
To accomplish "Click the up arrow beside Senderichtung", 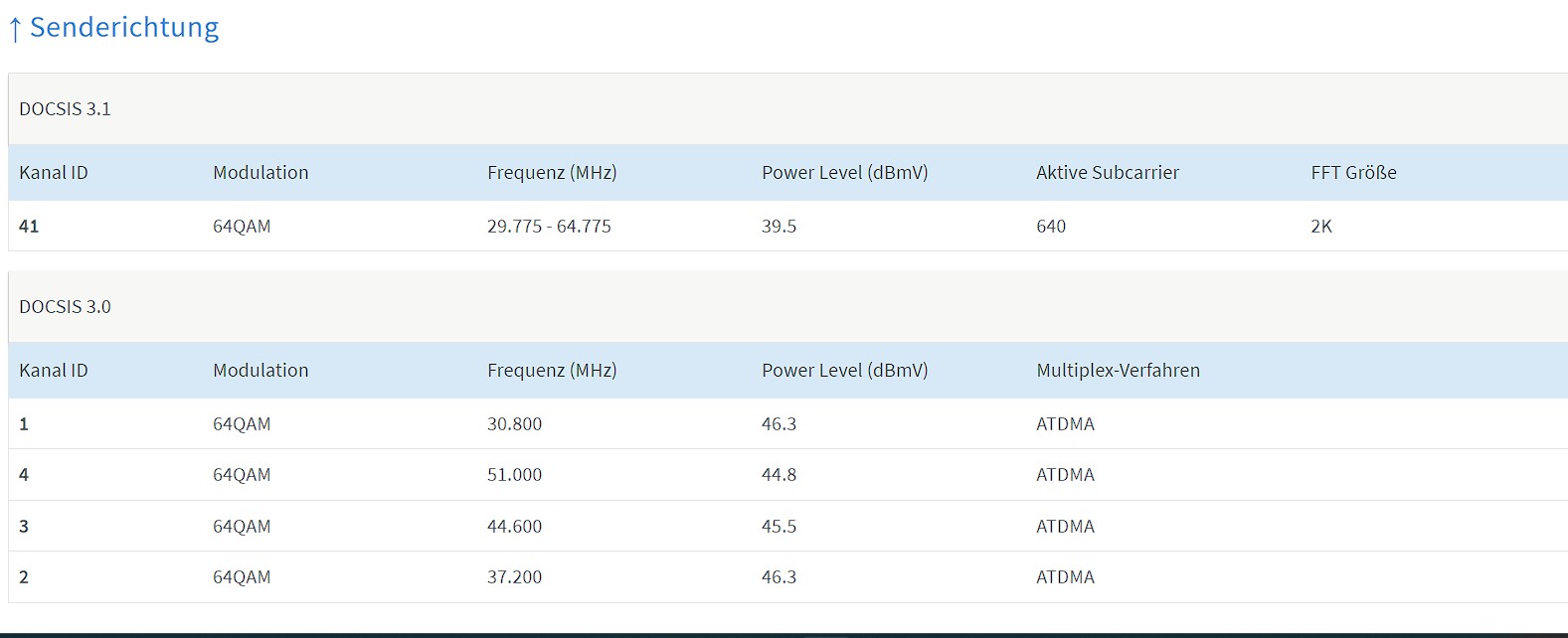I will [15, 30].
